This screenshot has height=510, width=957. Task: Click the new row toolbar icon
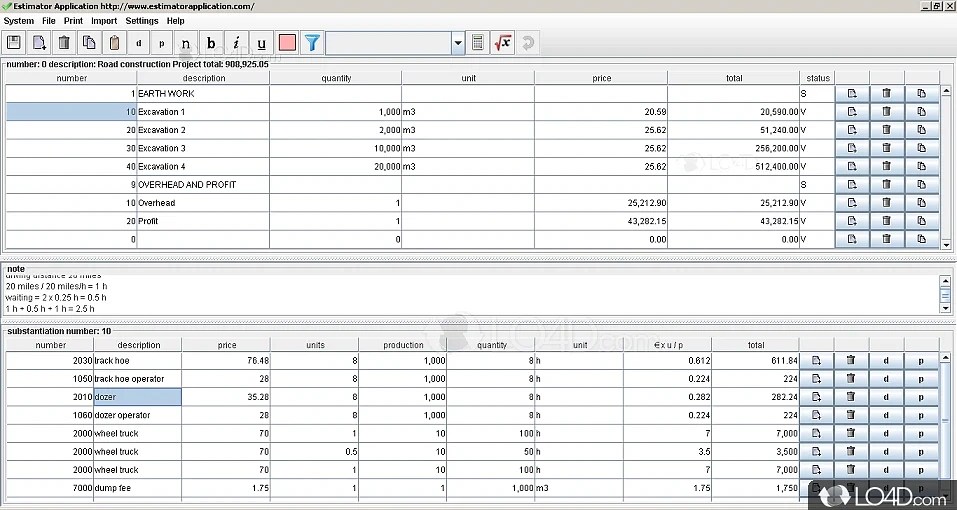[x=39, y=43]
